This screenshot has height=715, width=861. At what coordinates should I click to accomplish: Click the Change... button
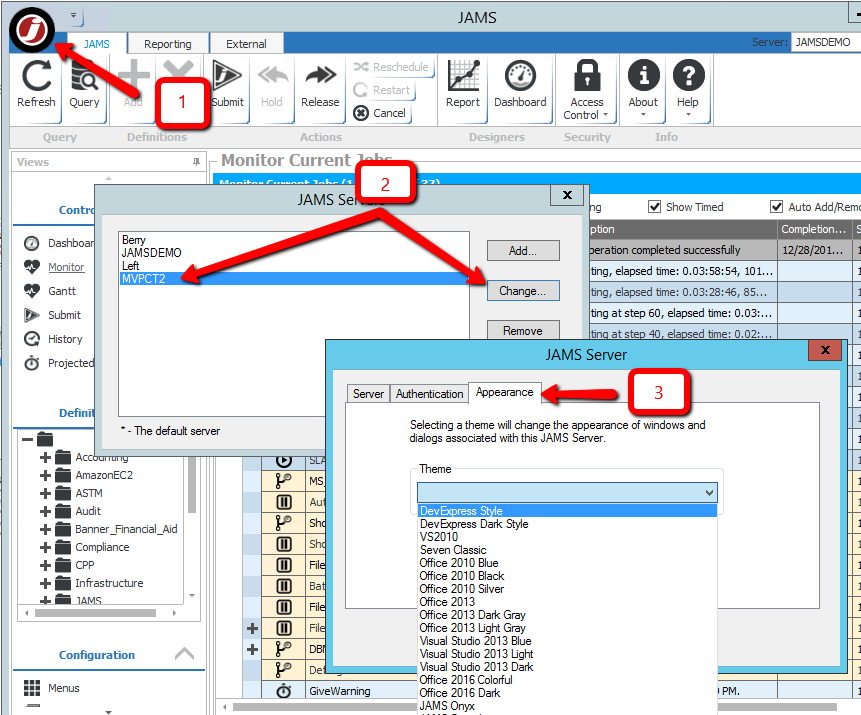pos(523,291)
